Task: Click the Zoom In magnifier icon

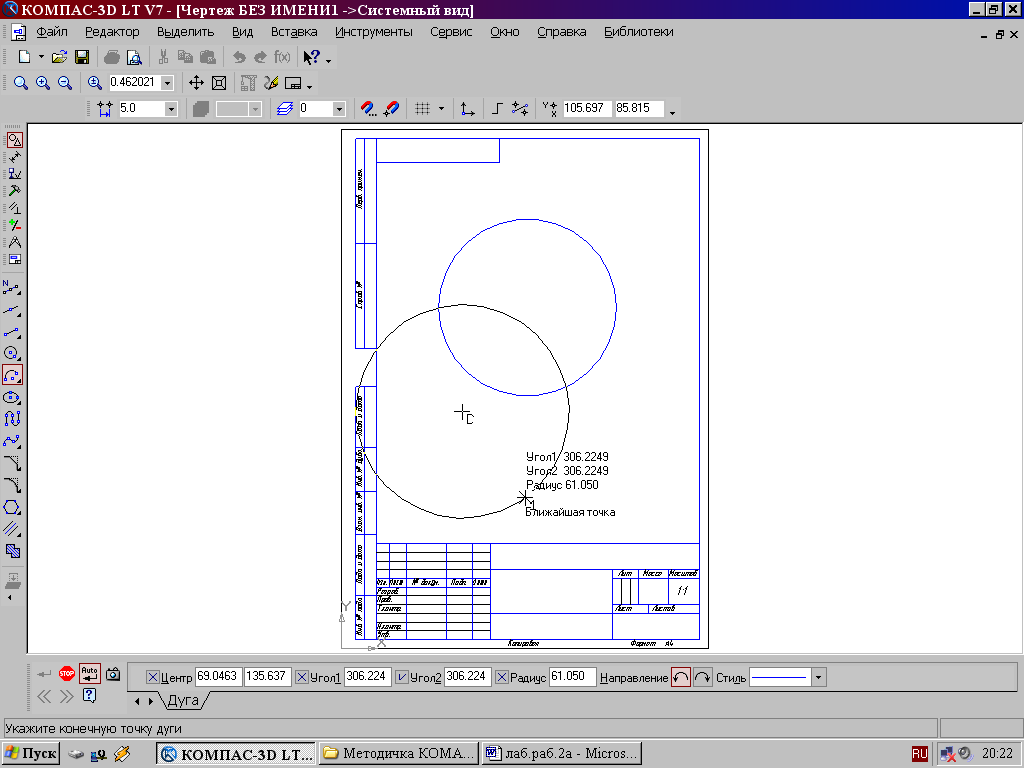Action: (x=43, y=83)
